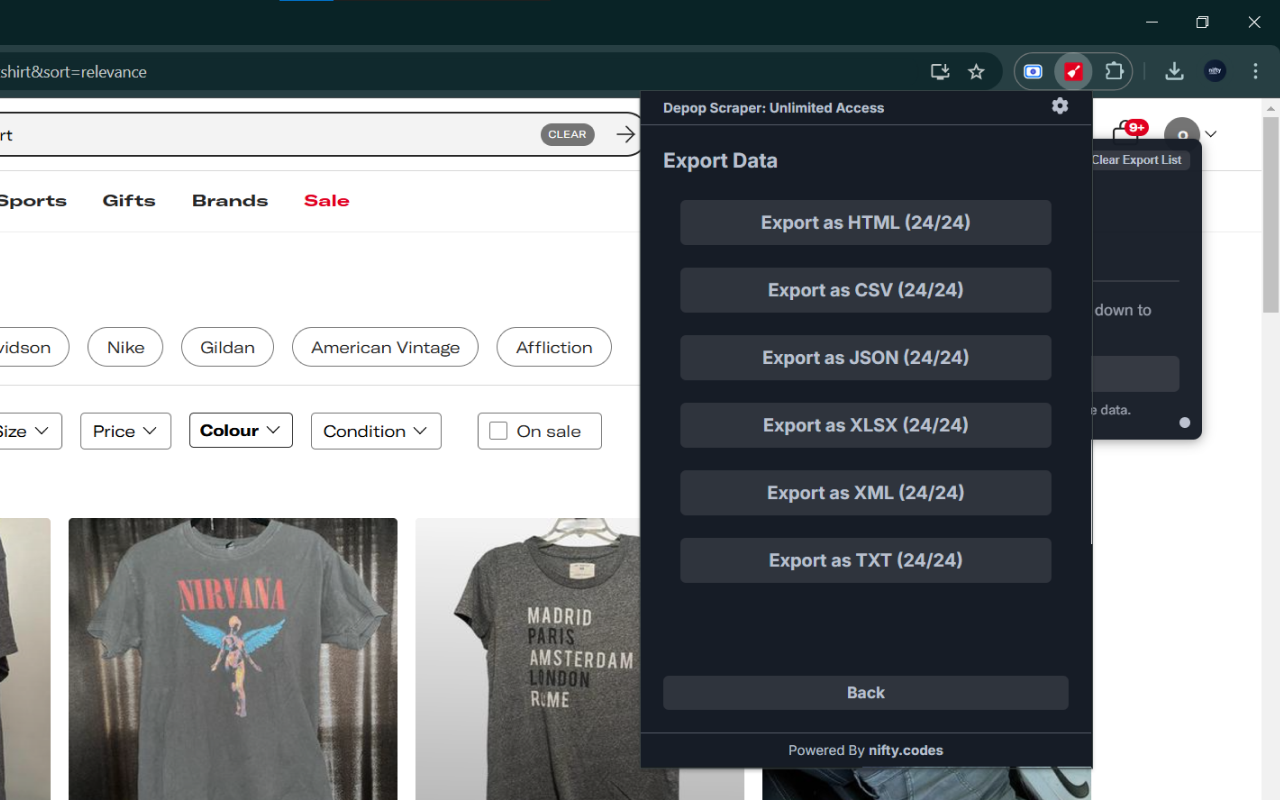1280x800 pixels.
Task: Select the Nike brand chip
Action: [x=126, y=347]
